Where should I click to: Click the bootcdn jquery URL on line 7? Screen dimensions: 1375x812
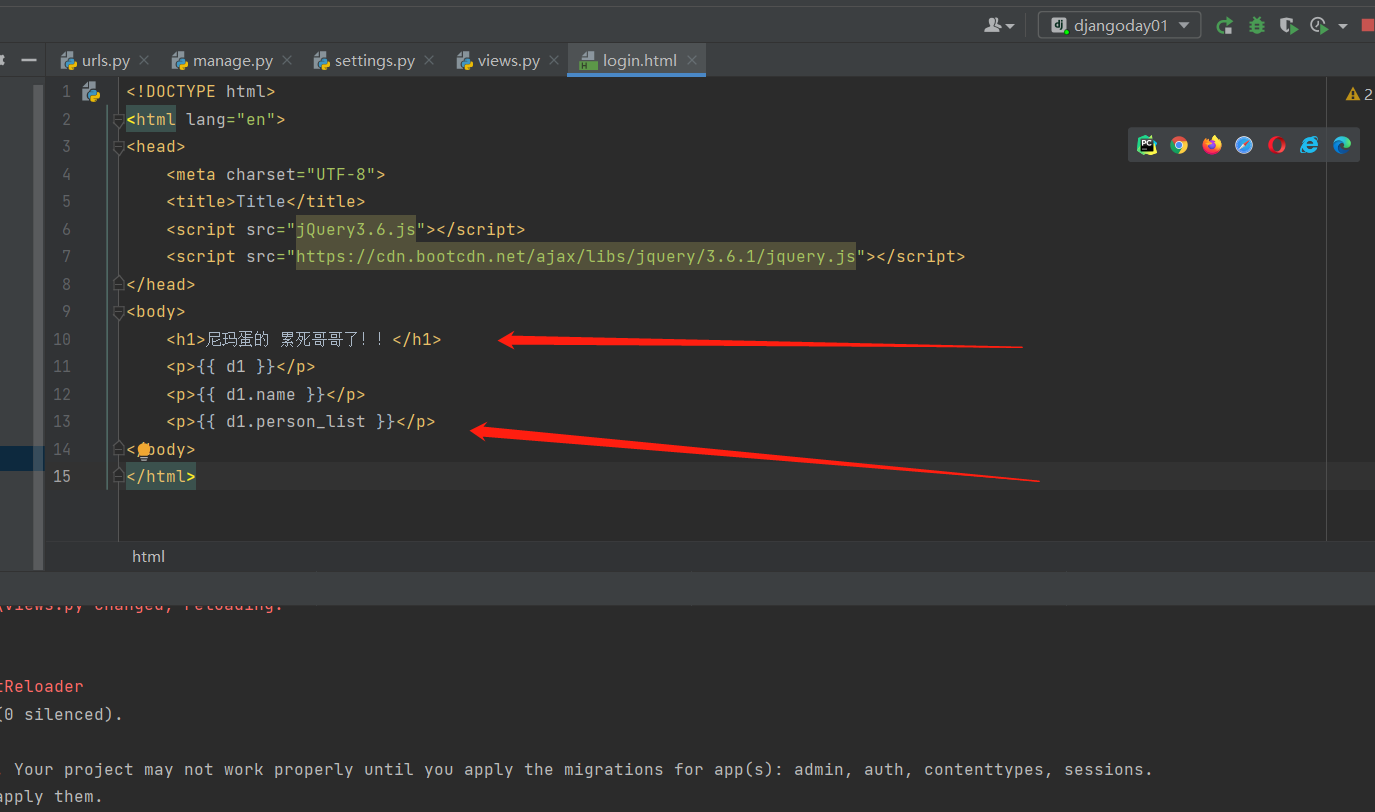pyautogui.click(x=576, y=257)
